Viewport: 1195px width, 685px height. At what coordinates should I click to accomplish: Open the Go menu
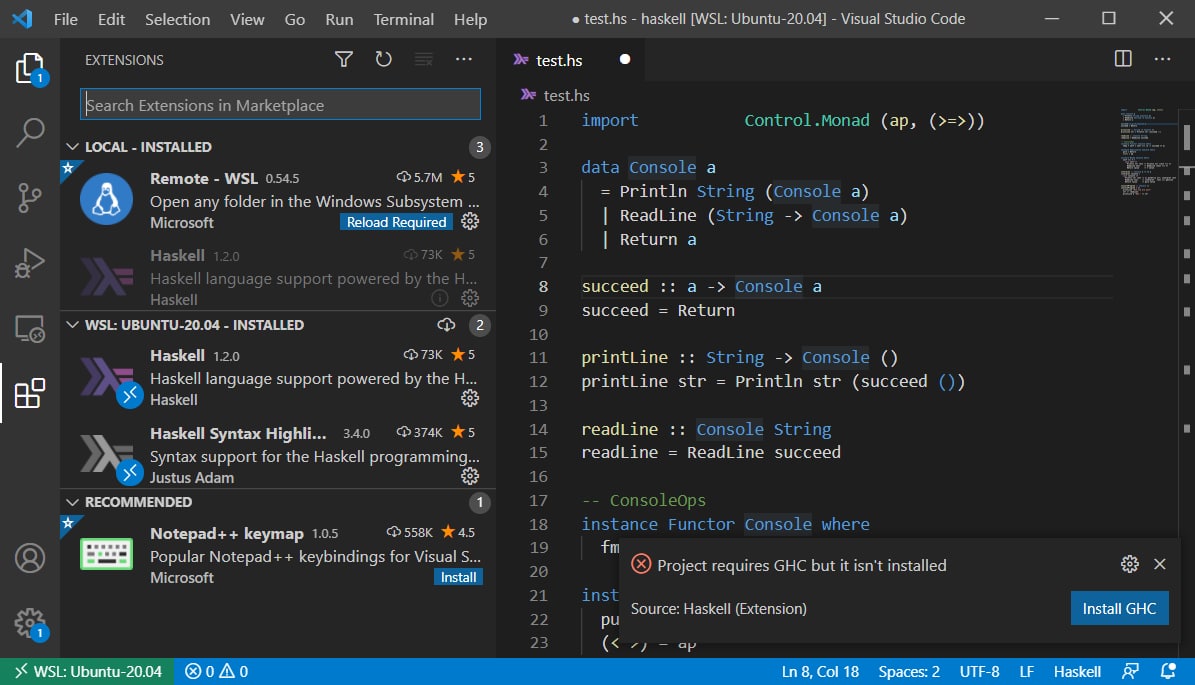[295, 19]
